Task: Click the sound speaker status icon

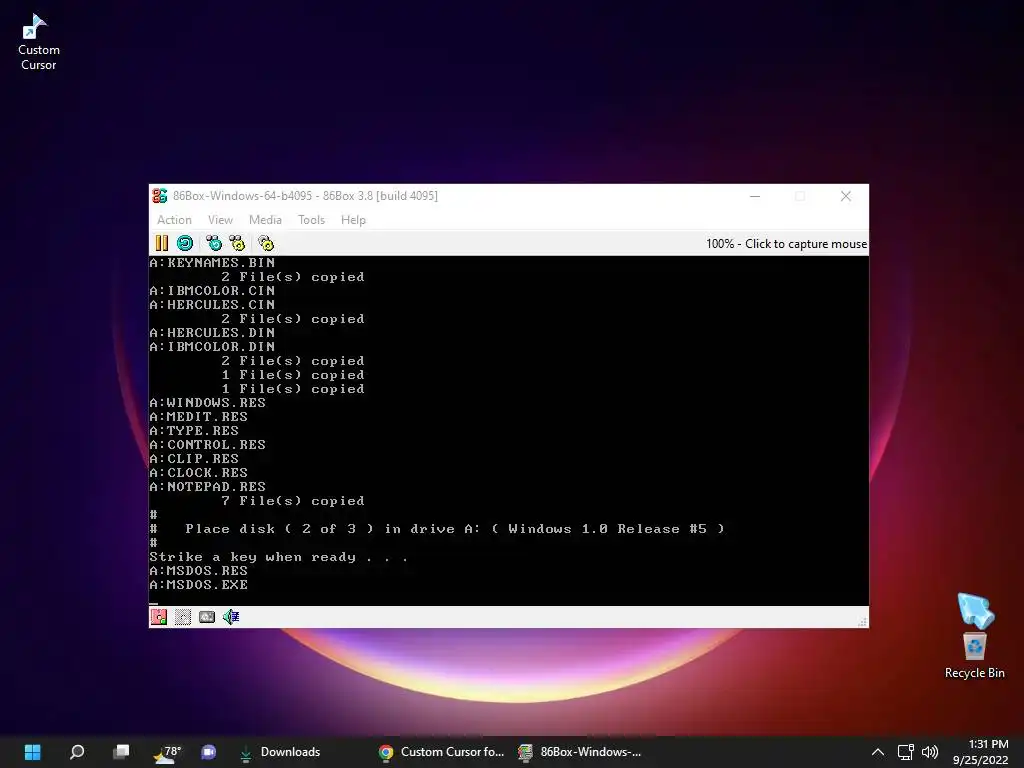Action: tap(231, 616)
